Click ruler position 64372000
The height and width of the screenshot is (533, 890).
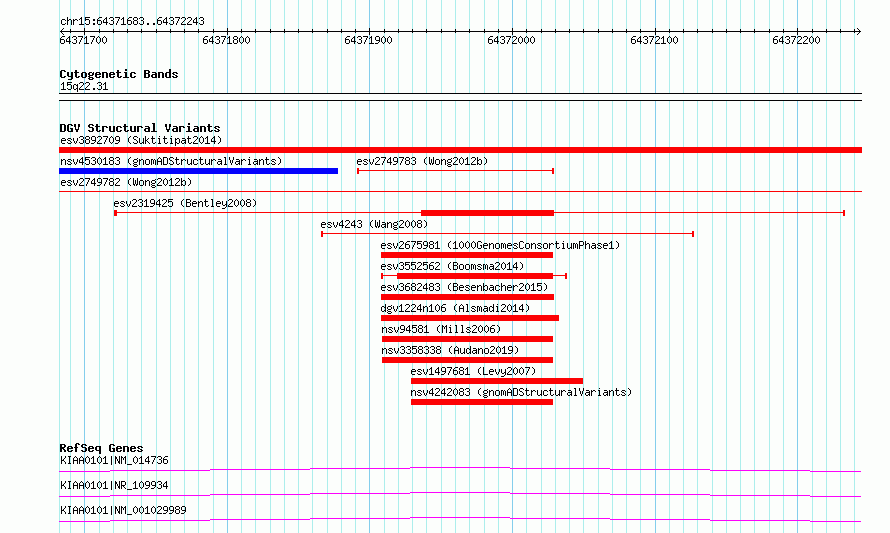click(511, 40)
